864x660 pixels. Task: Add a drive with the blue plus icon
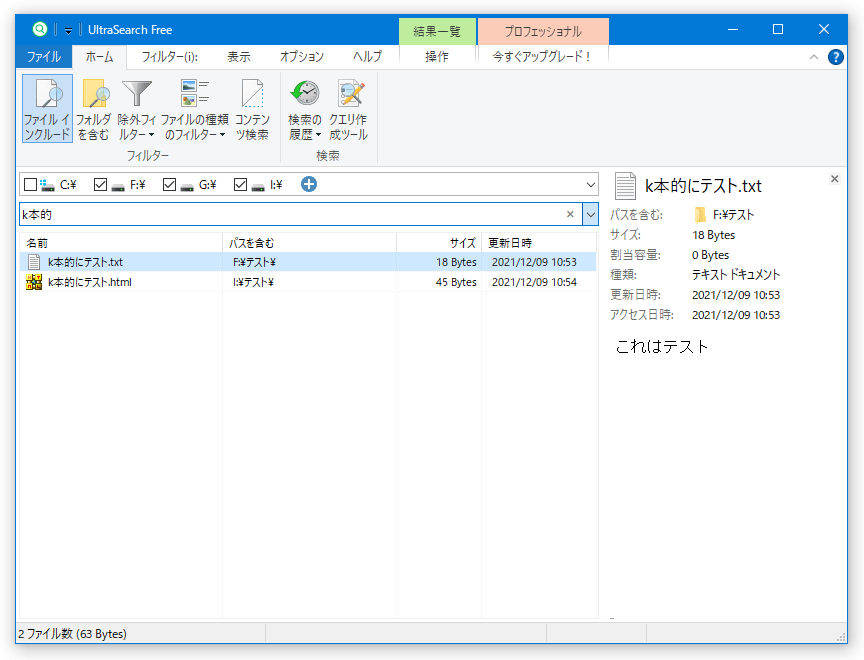tap(309, 184)
